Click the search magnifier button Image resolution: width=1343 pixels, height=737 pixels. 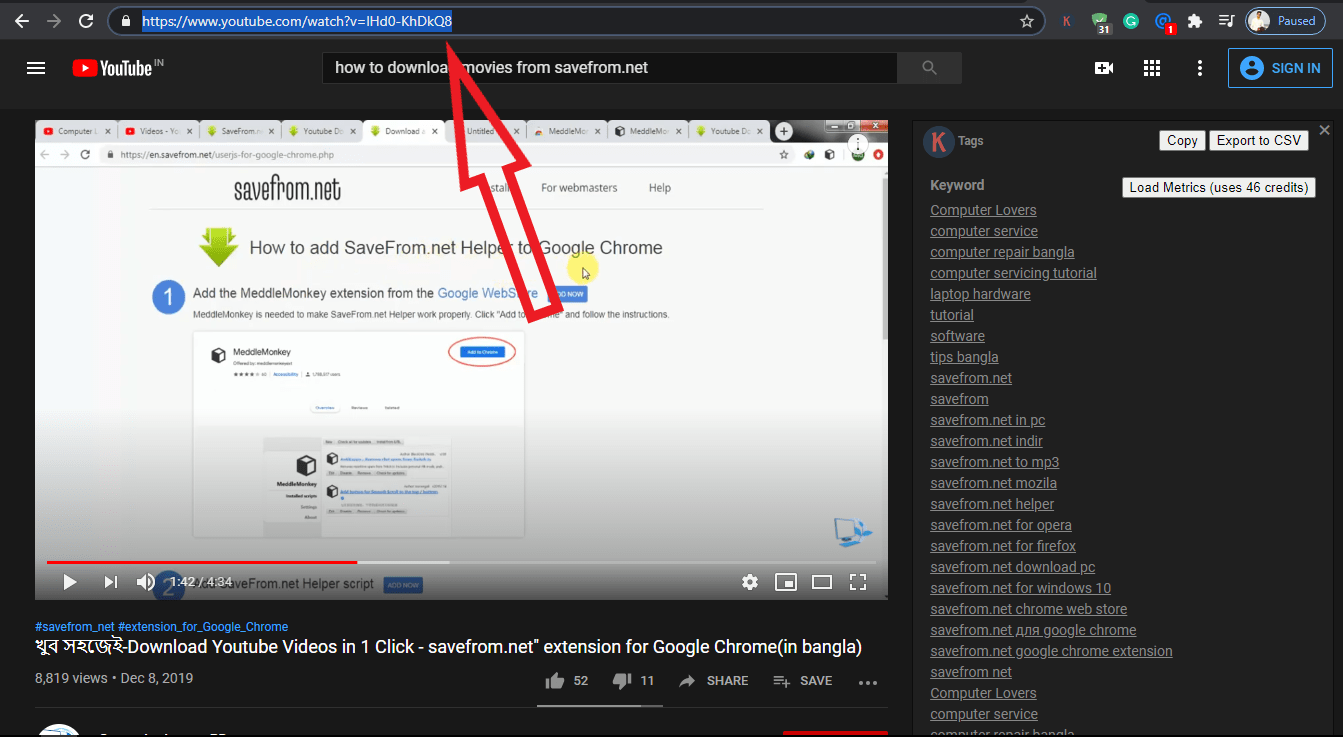[930, 68]
